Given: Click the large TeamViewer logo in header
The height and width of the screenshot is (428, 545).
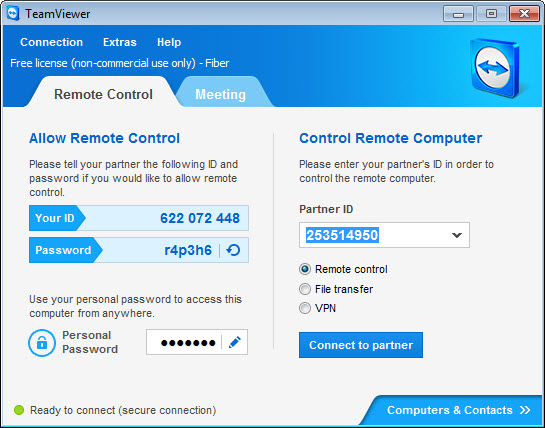Looking at the screenshot, I should point(494,68).
